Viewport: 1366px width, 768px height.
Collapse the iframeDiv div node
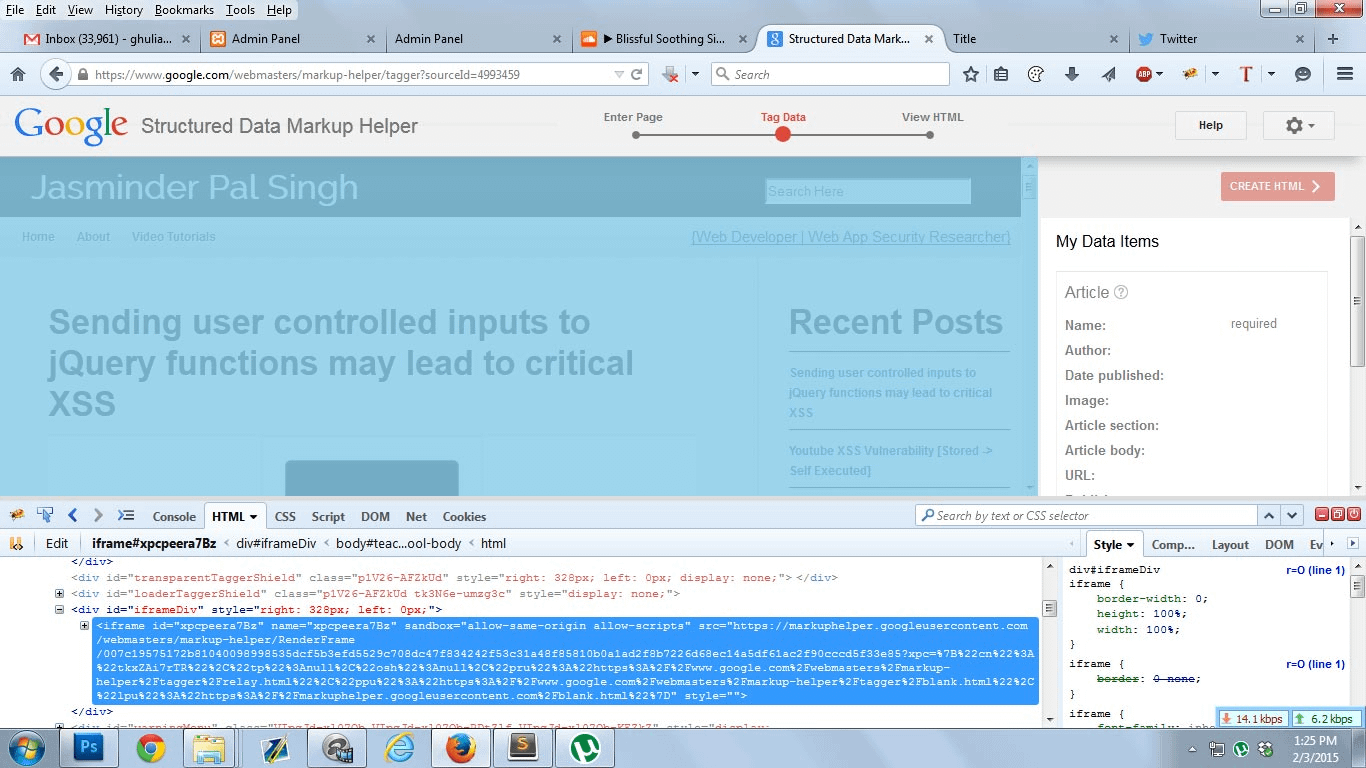point(60,609)
